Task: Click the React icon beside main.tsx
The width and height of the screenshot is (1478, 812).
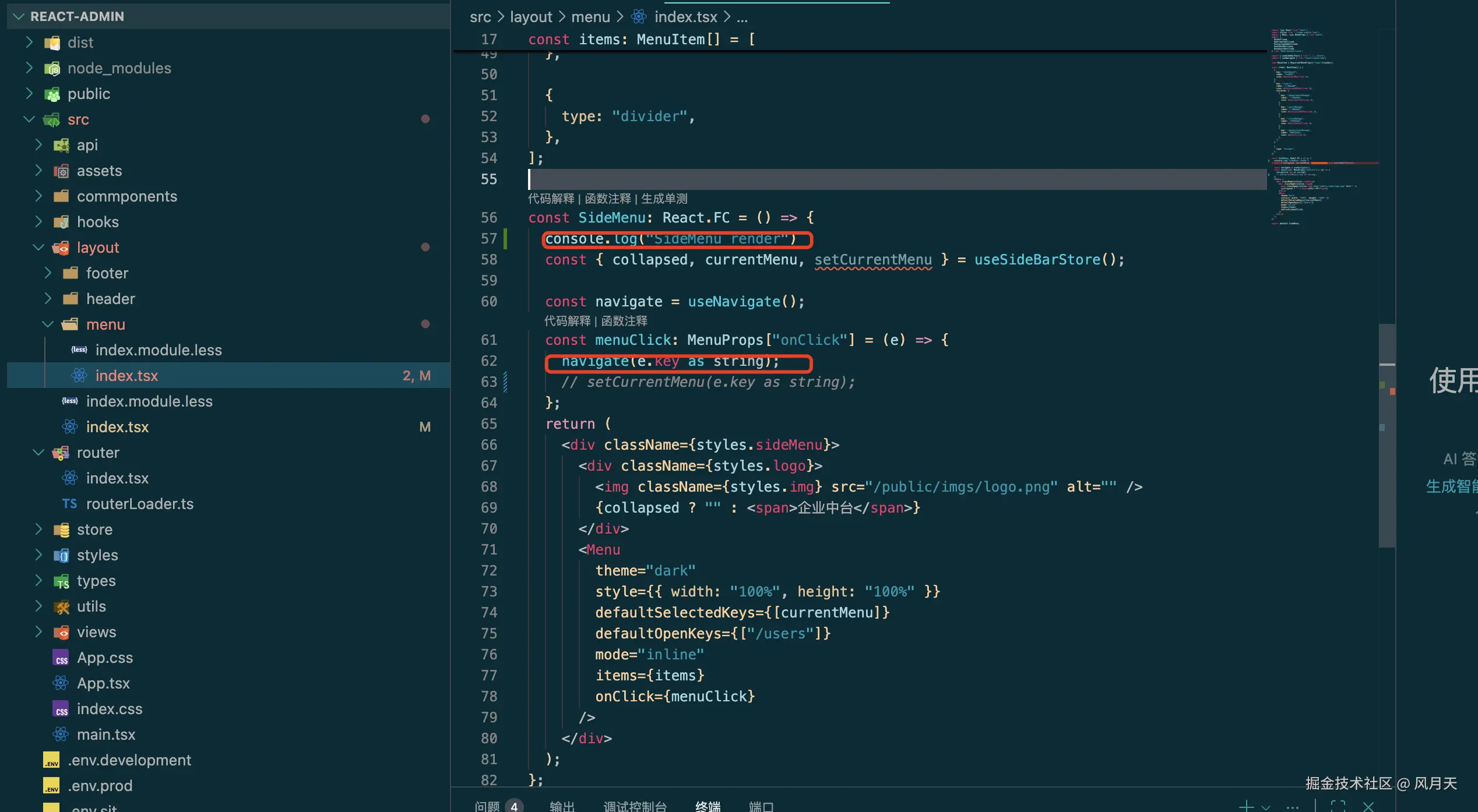Action: [x=61, y=735]
